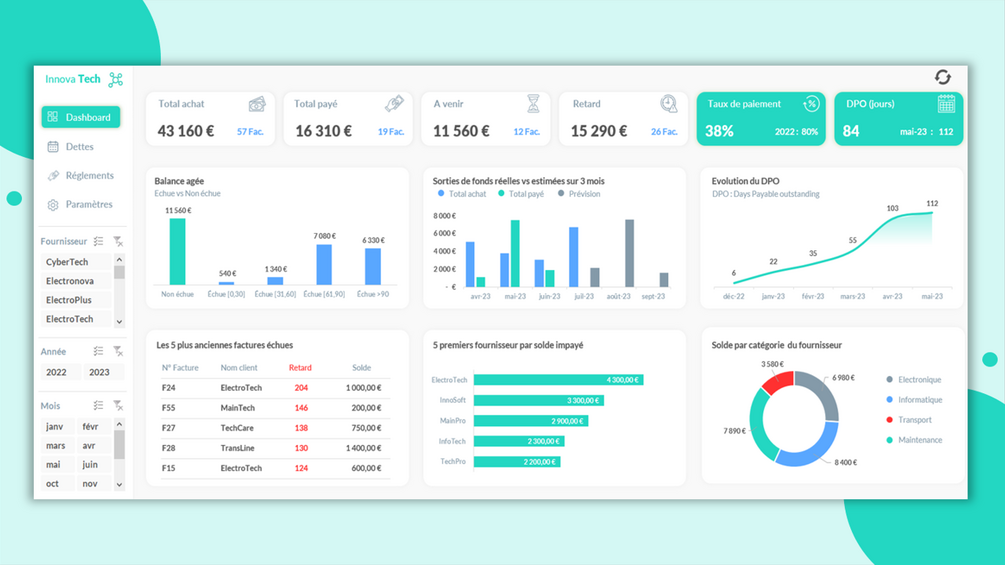Viewport: 1005px width, 565px height.
Task: Select month avr in Mois slicer
Action: (94, 446)
